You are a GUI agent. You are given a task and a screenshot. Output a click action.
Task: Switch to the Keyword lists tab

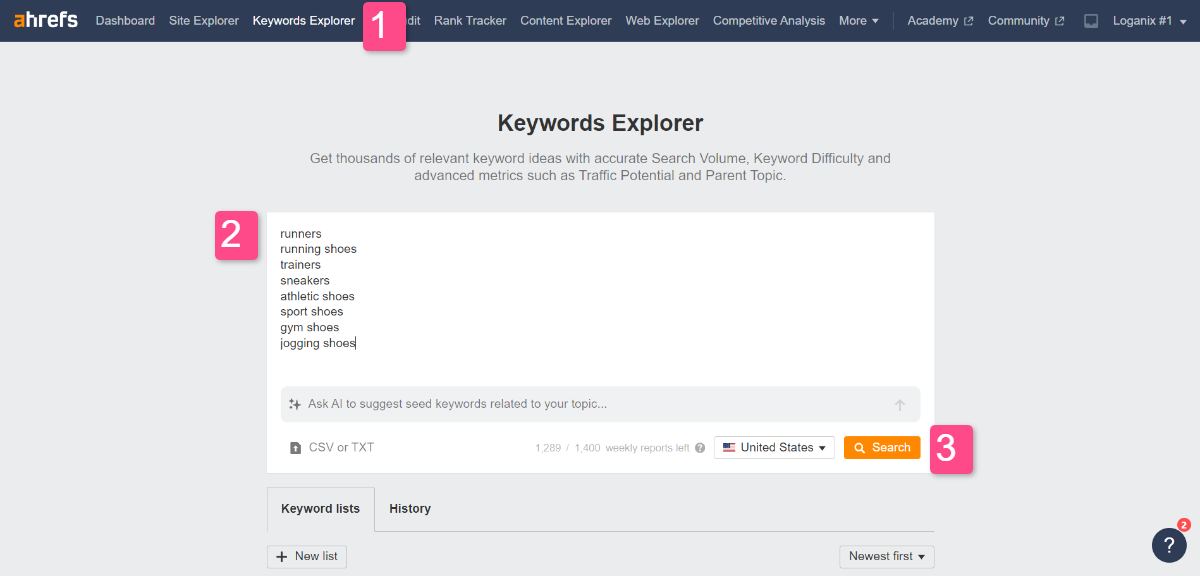[x=321, y=509]
